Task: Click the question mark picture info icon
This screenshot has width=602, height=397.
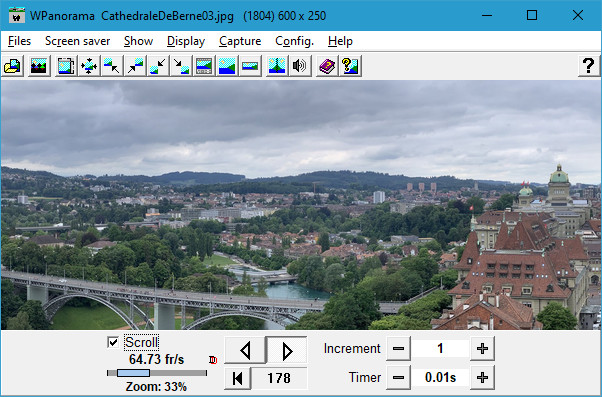Action: pos(350,66)
